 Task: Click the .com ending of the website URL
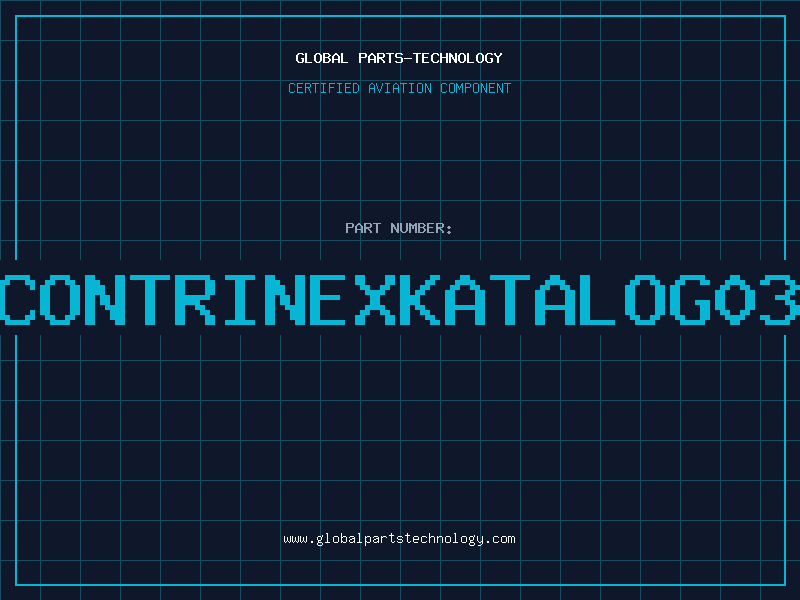click(x=500, y=539)
